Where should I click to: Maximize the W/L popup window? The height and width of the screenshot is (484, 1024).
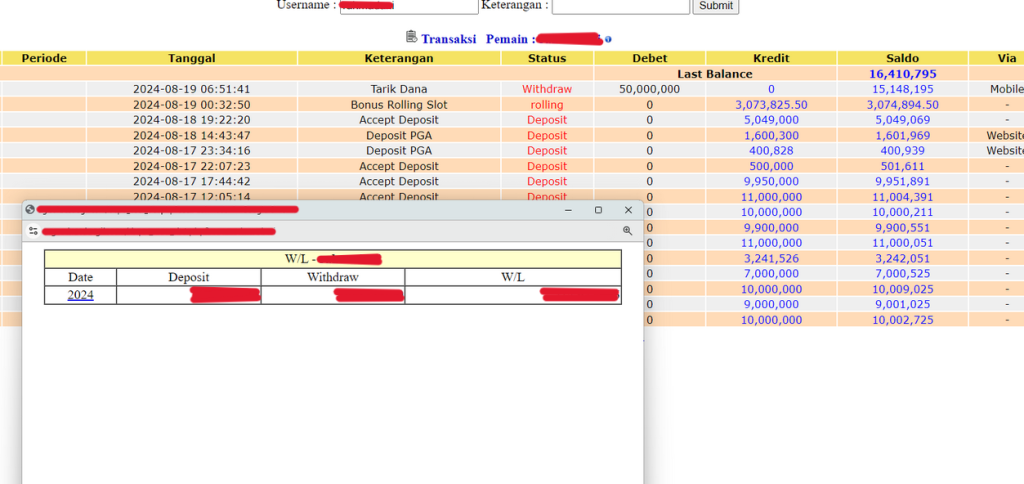click(598, 210)
